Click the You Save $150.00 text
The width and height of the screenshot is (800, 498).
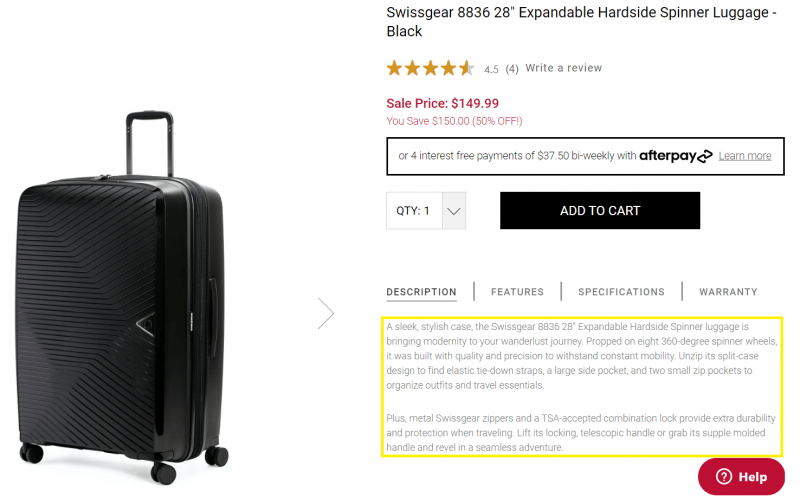454,121
